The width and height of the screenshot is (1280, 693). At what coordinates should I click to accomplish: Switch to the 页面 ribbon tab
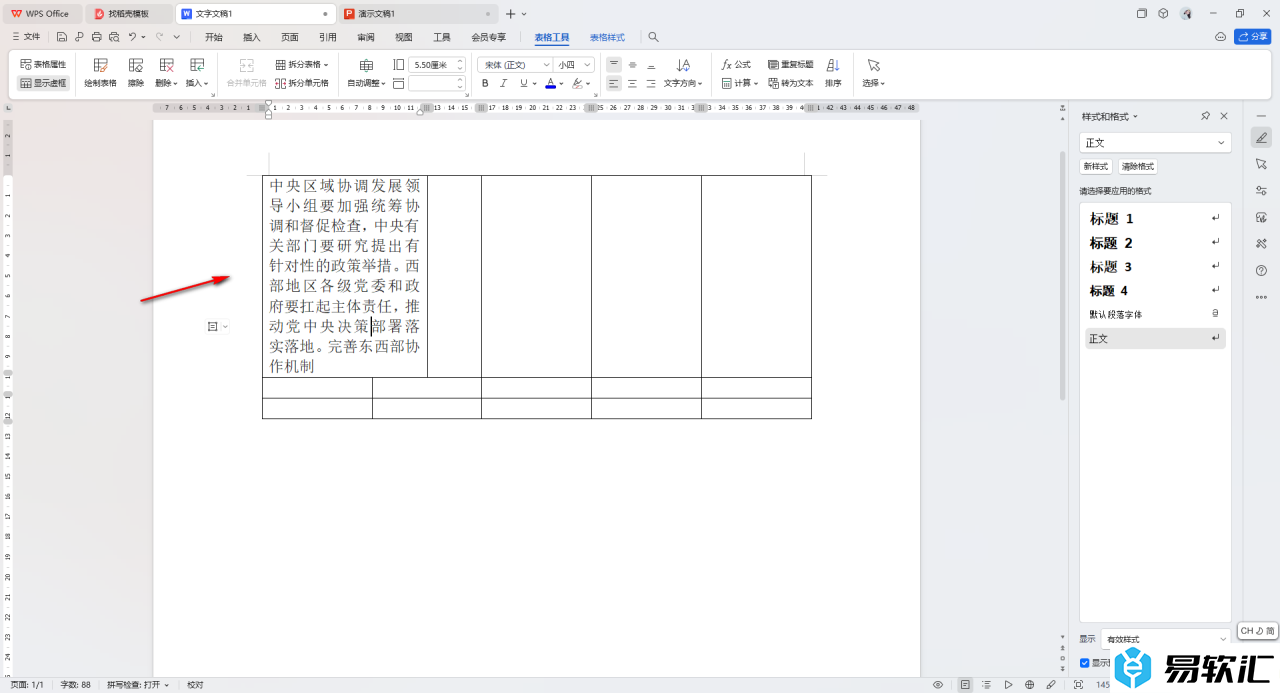[x=290, y=37]
